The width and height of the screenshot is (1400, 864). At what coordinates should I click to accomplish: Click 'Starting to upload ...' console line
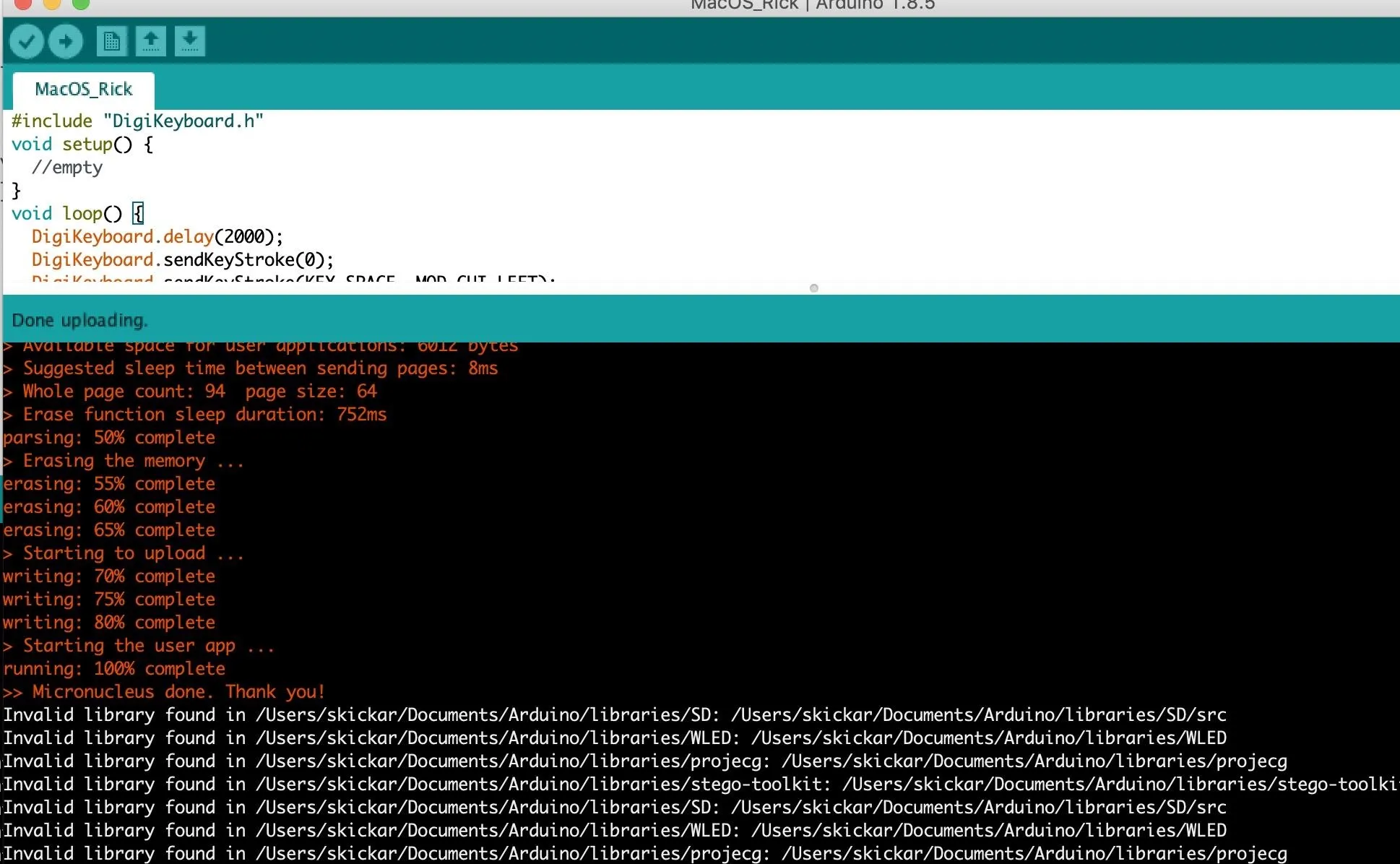click(x=124, y=553)
